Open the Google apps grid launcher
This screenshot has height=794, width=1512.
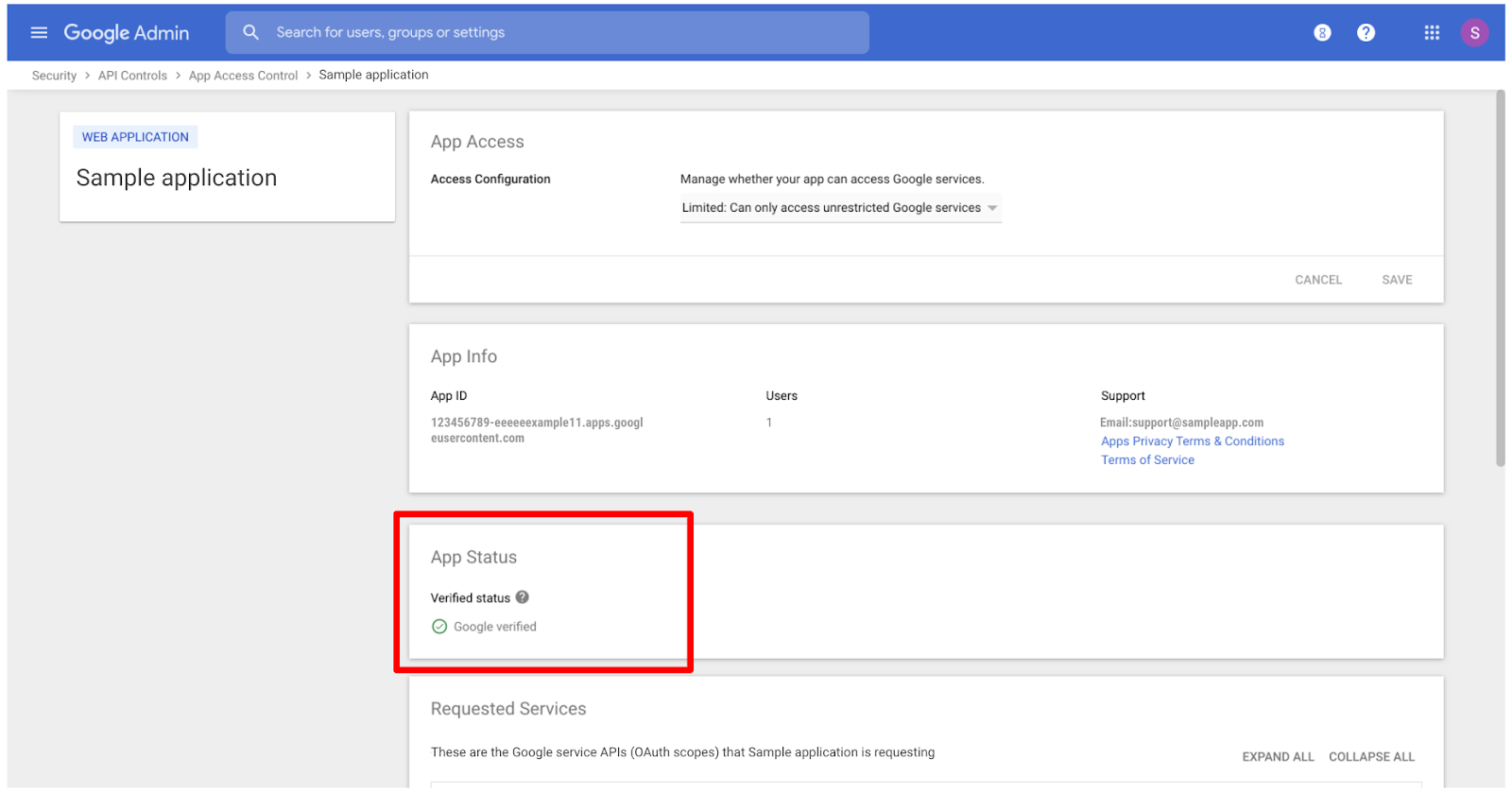(x=1432, y=33)
